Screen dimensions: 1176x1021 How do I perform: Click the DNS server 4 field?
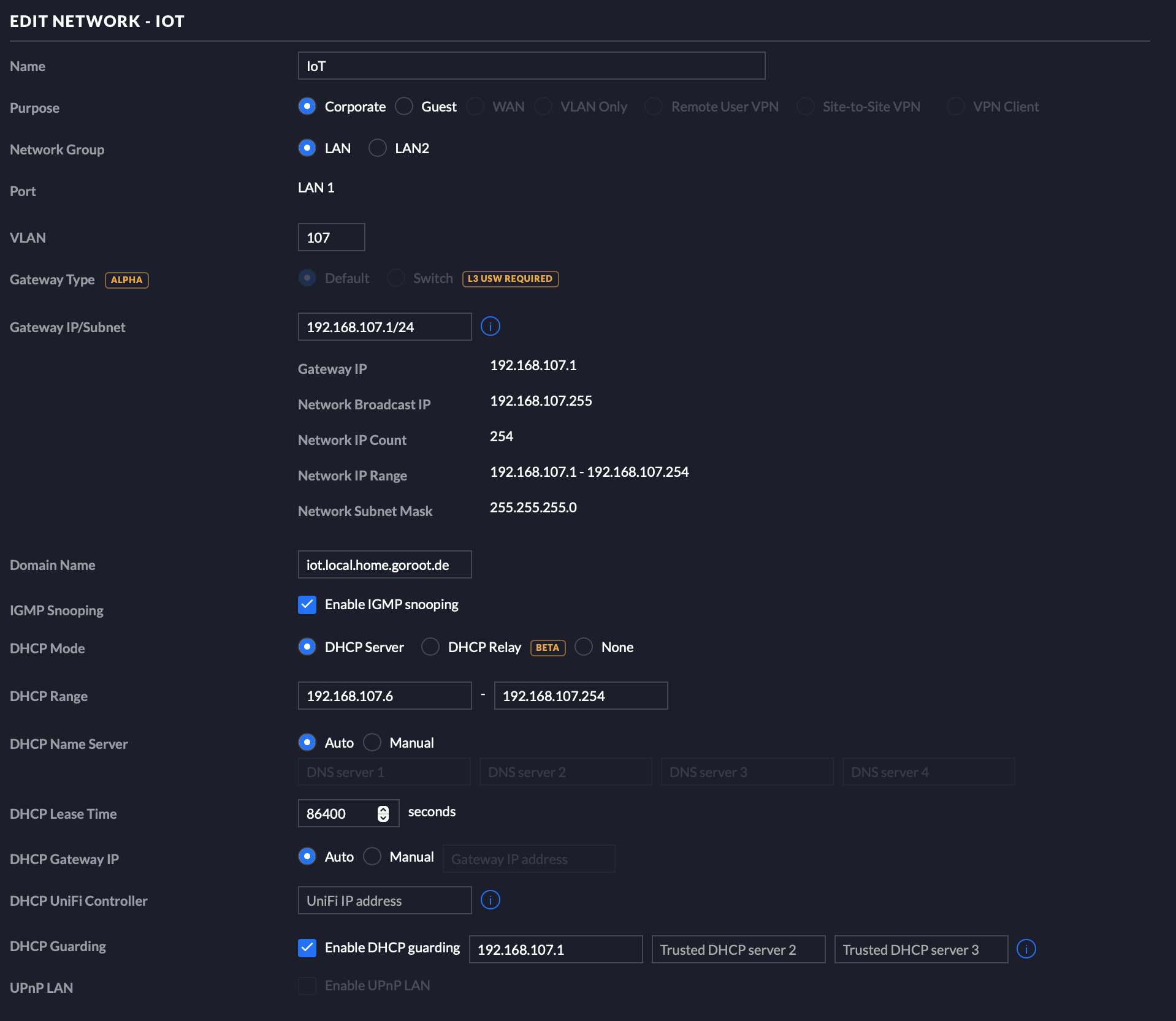pos(929,772)
